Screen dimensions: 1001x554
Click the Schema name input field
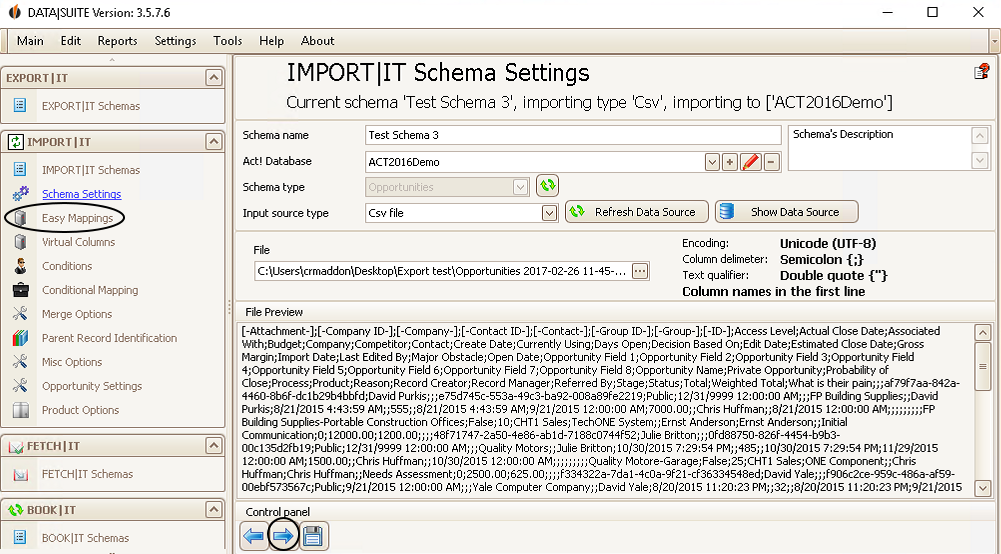point(573,135)
